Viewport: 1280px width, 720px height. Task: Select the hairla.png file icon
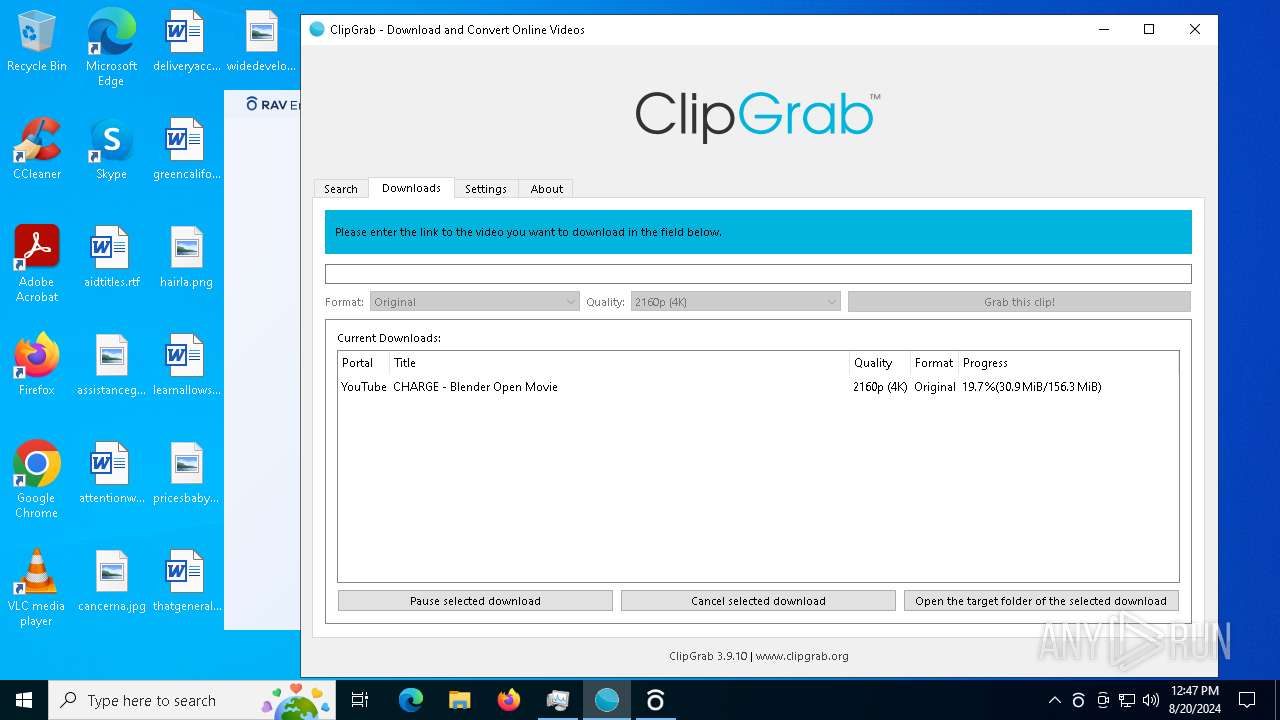coord(186,258)
